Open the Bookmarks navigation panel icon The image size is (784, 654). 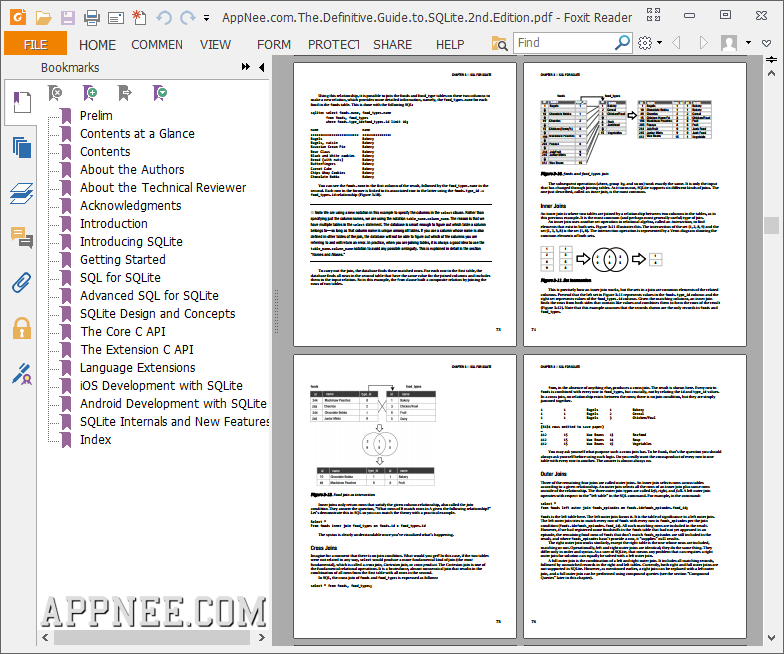(21, 102)
